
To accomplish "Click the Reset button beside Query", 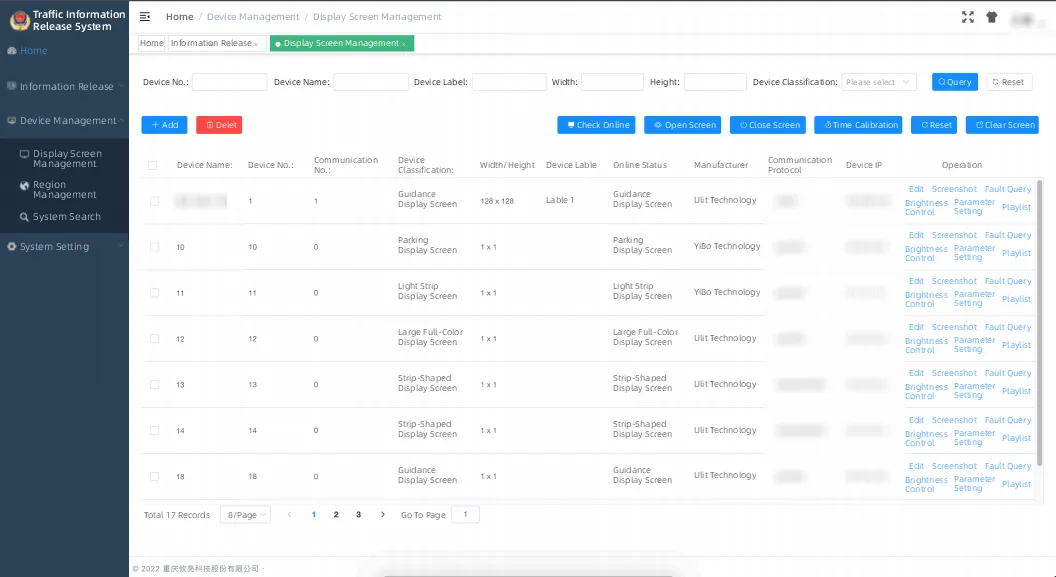I will [x=1009, y=82].
